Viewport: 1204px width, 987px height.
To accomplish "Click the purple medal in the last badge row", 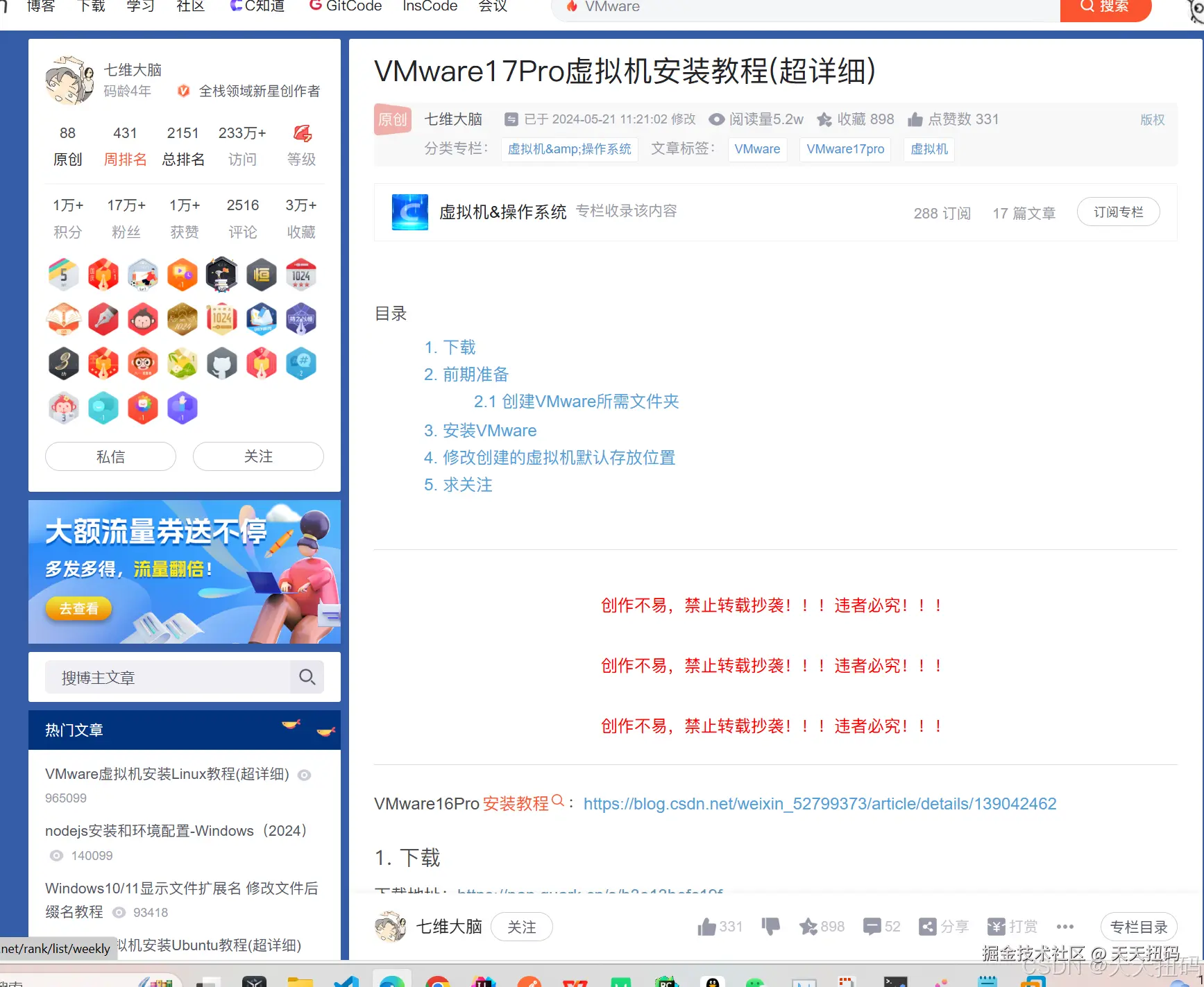I will (x=183, y=408).
